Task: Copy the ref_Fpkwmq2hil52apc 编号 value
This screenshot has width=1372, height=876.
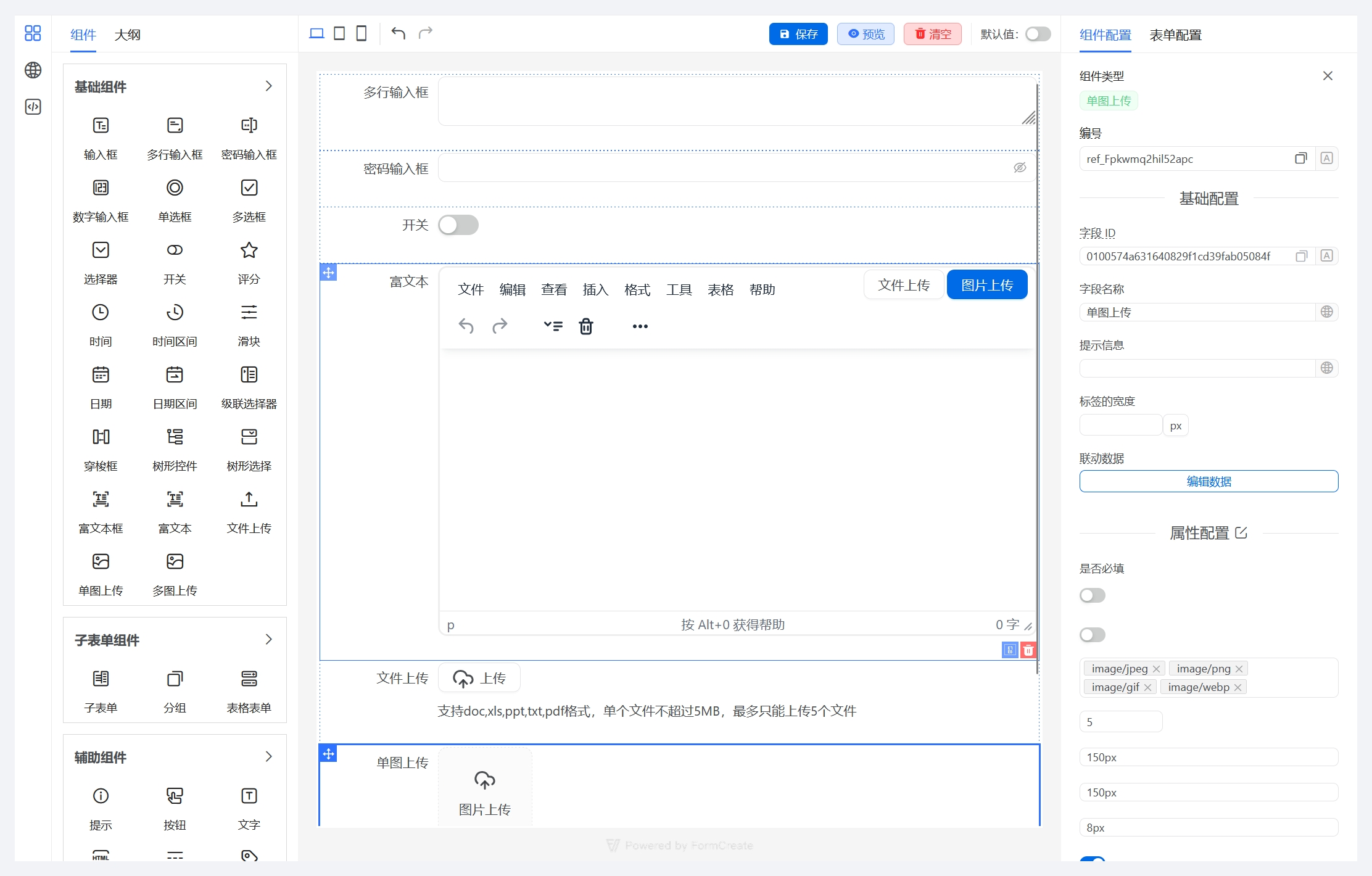Action: click(1300, 159)
